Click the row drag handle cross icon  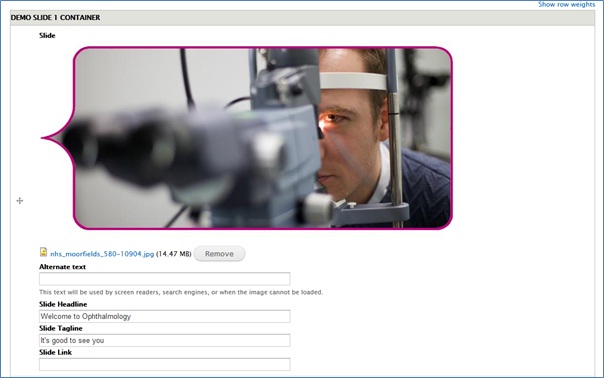(20, 201)
